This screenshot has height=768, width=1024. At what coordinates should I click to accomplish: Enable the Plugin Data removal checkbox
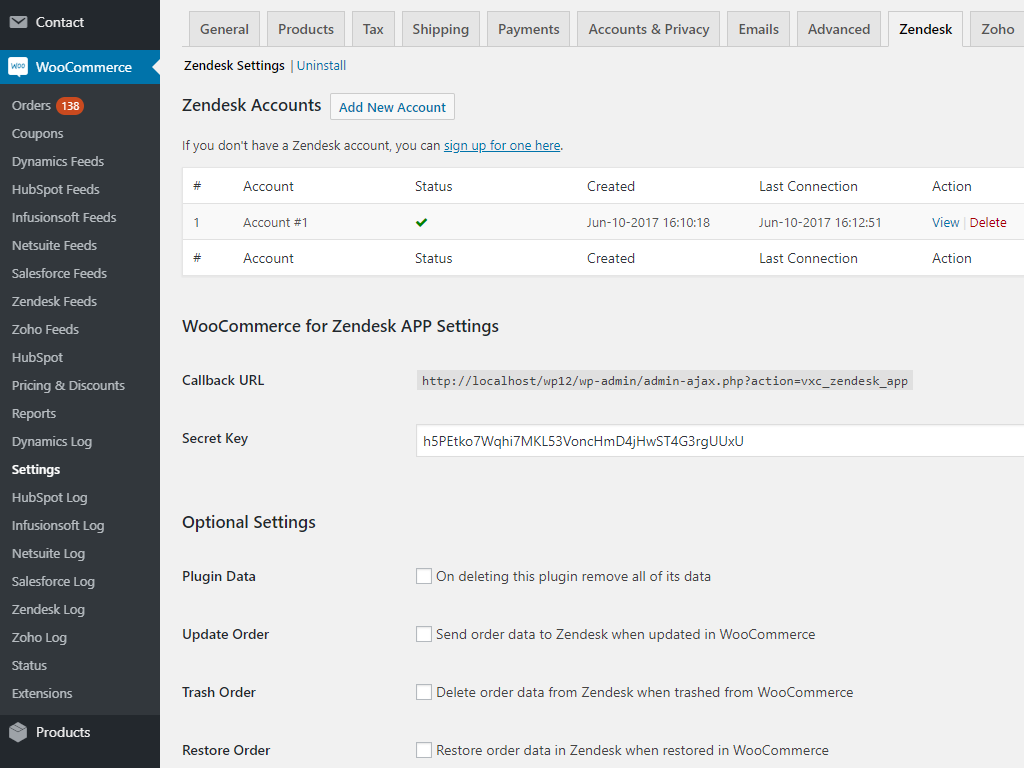pos(424,576)
